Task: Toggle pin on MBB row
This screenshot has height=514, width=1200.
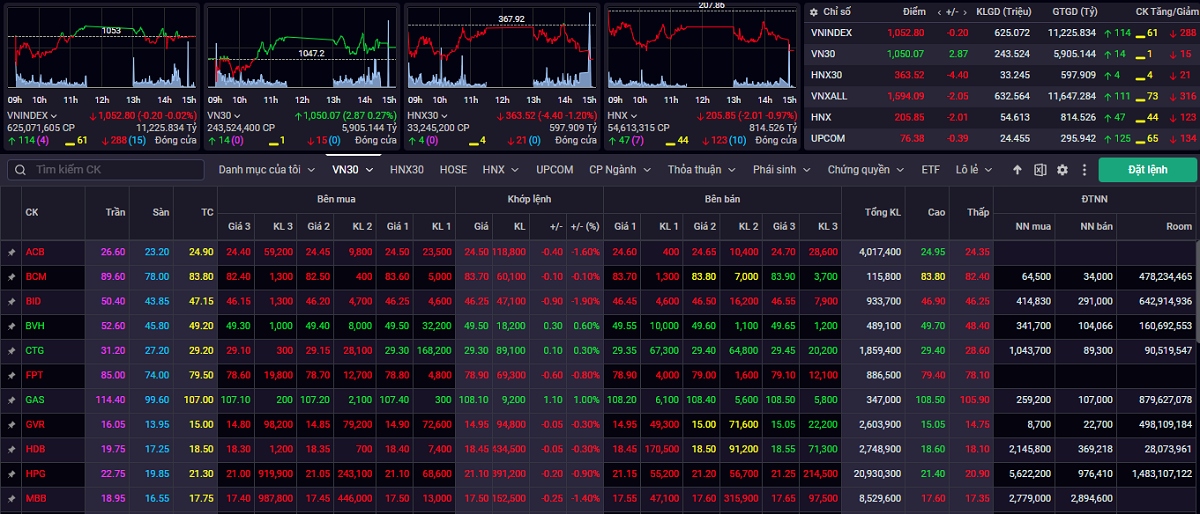Action: pos(12,498)
